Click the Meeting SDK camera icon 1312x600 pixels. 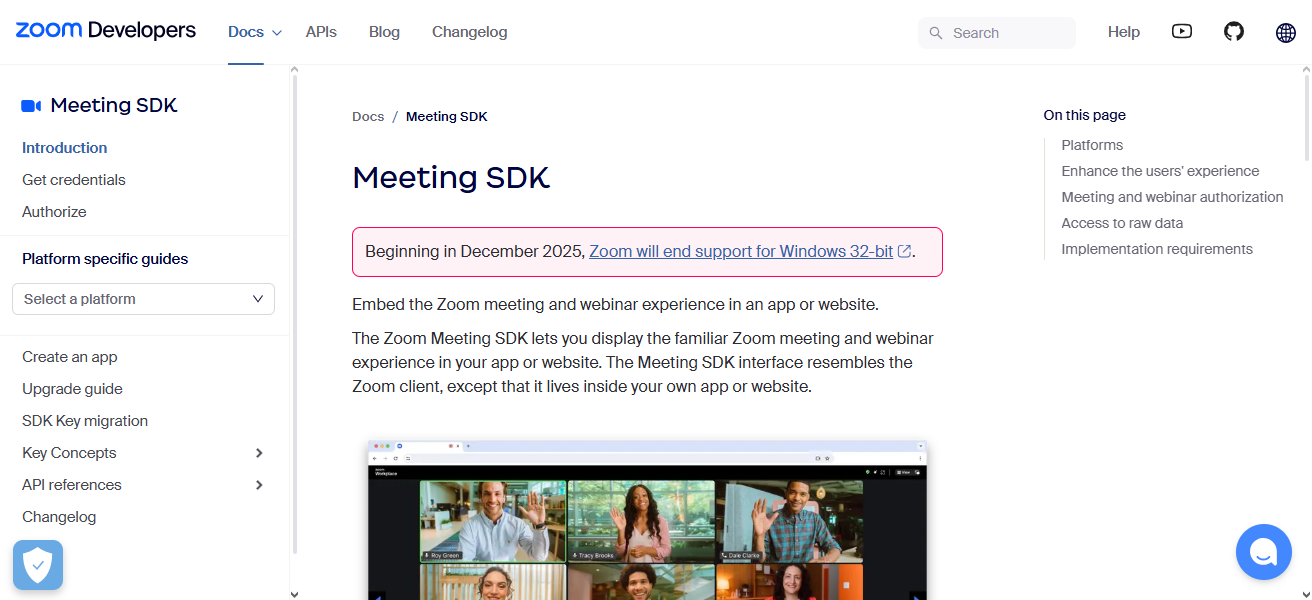tap(31, 105)
